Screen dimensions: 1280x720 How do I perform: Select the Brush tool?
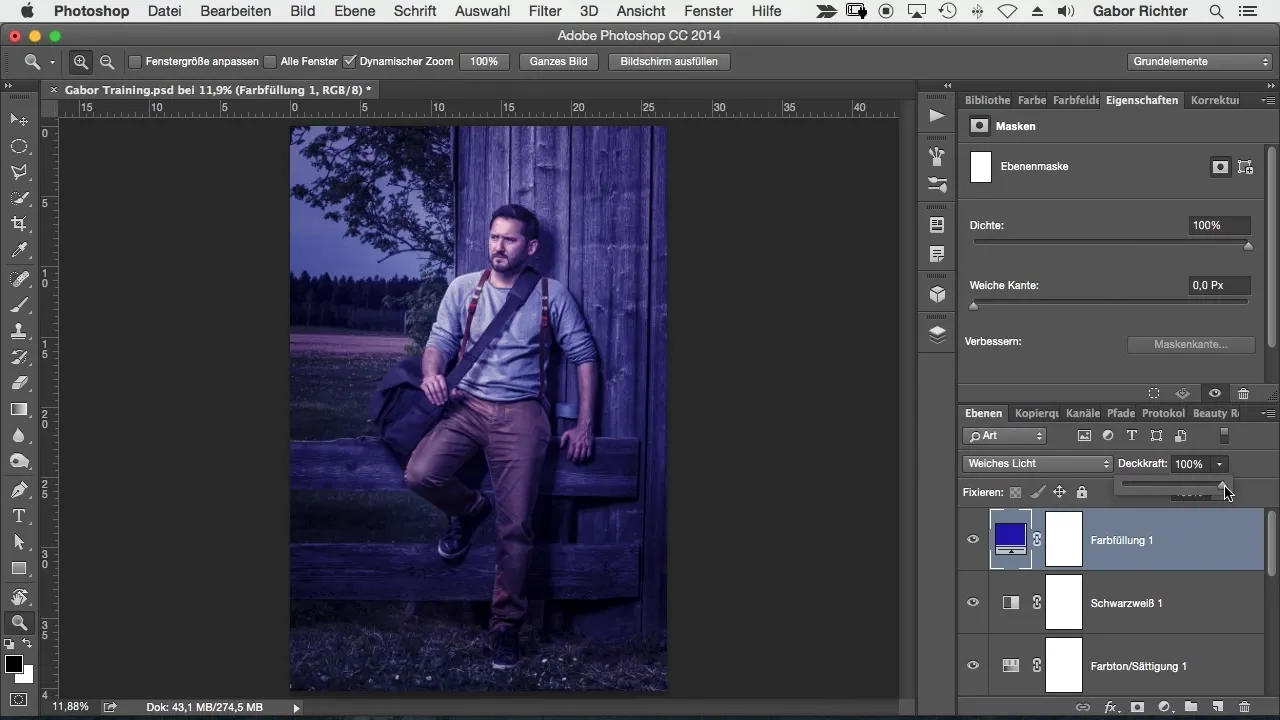pyautogui.click(x=19, y=305)
